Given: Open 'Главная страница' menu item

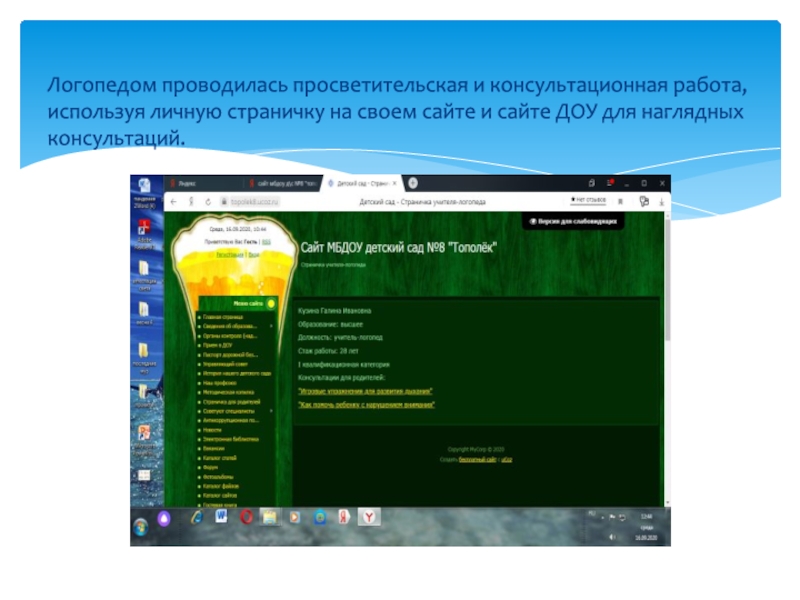Looking at the screenshot, I should (223, 317).
